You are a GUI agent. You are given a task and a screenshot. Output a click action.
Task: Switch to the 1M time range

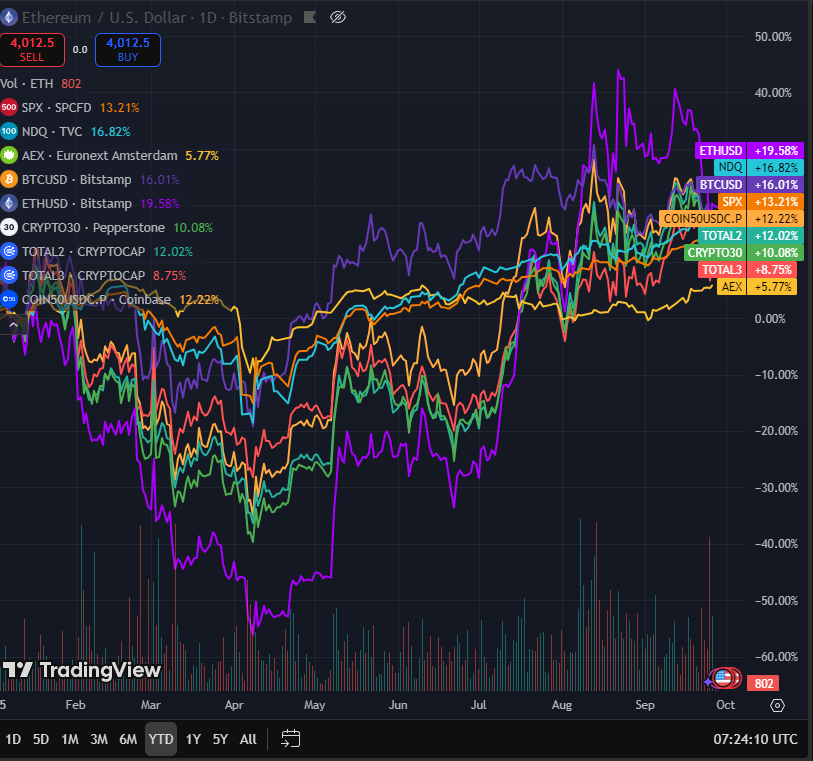[x=70, y=739]
